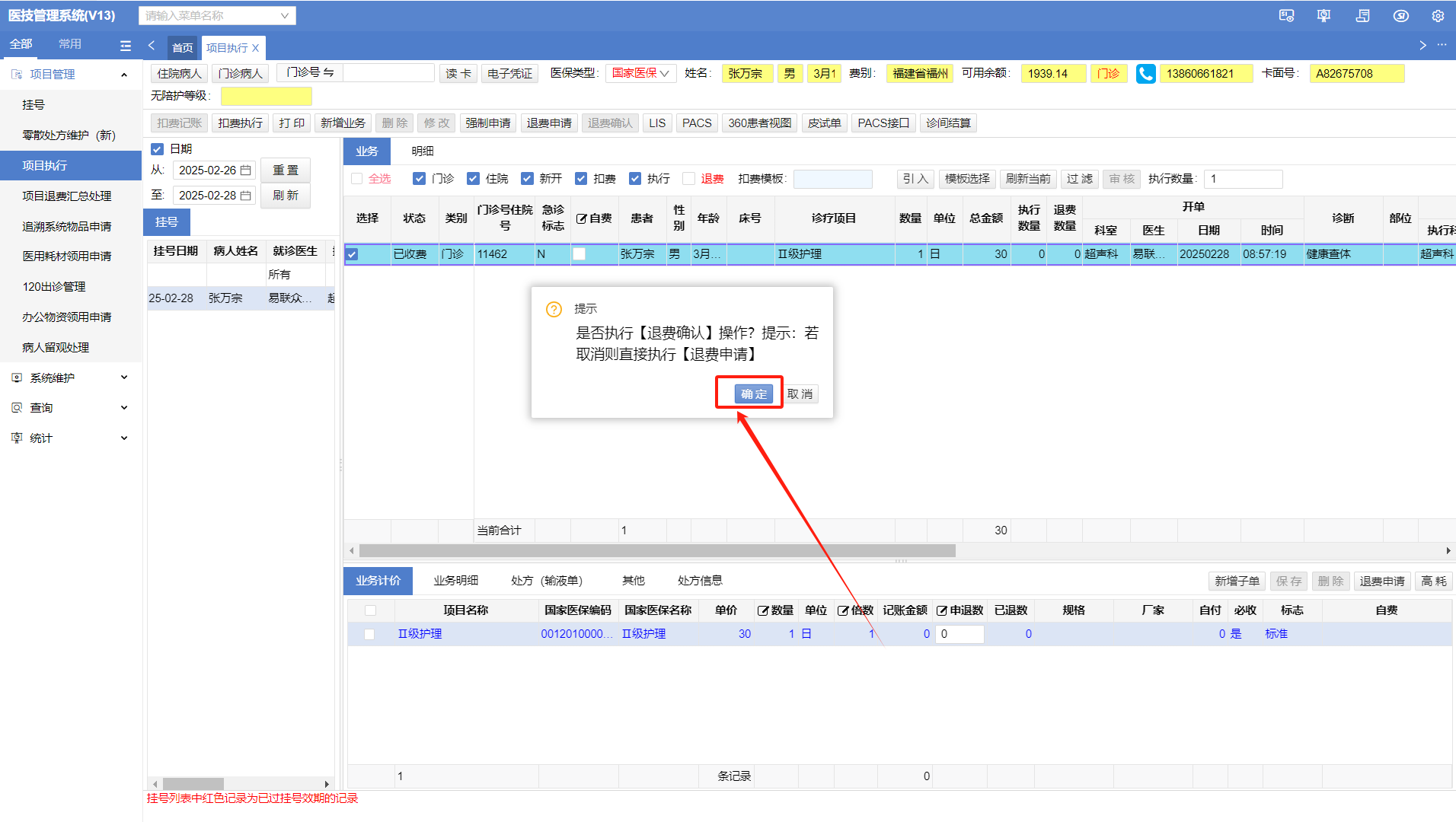The width and height of the screenshot is (1456, 822).
Task: Uncheck the 新开 filter checkbox
Action: [527, 179]
